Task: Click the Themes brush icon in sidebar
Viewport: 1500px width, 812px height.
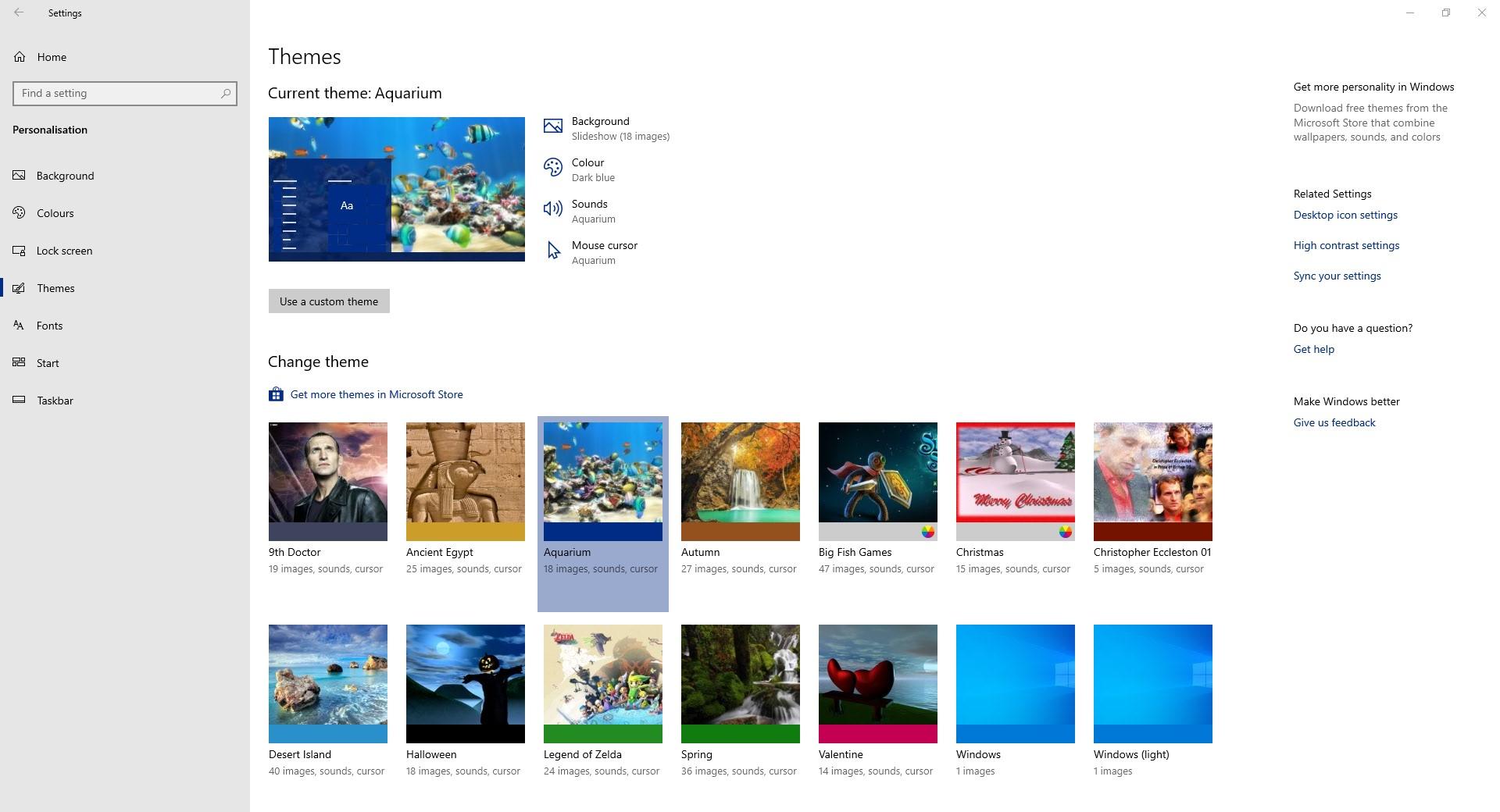Action: [x=20, y=288]
